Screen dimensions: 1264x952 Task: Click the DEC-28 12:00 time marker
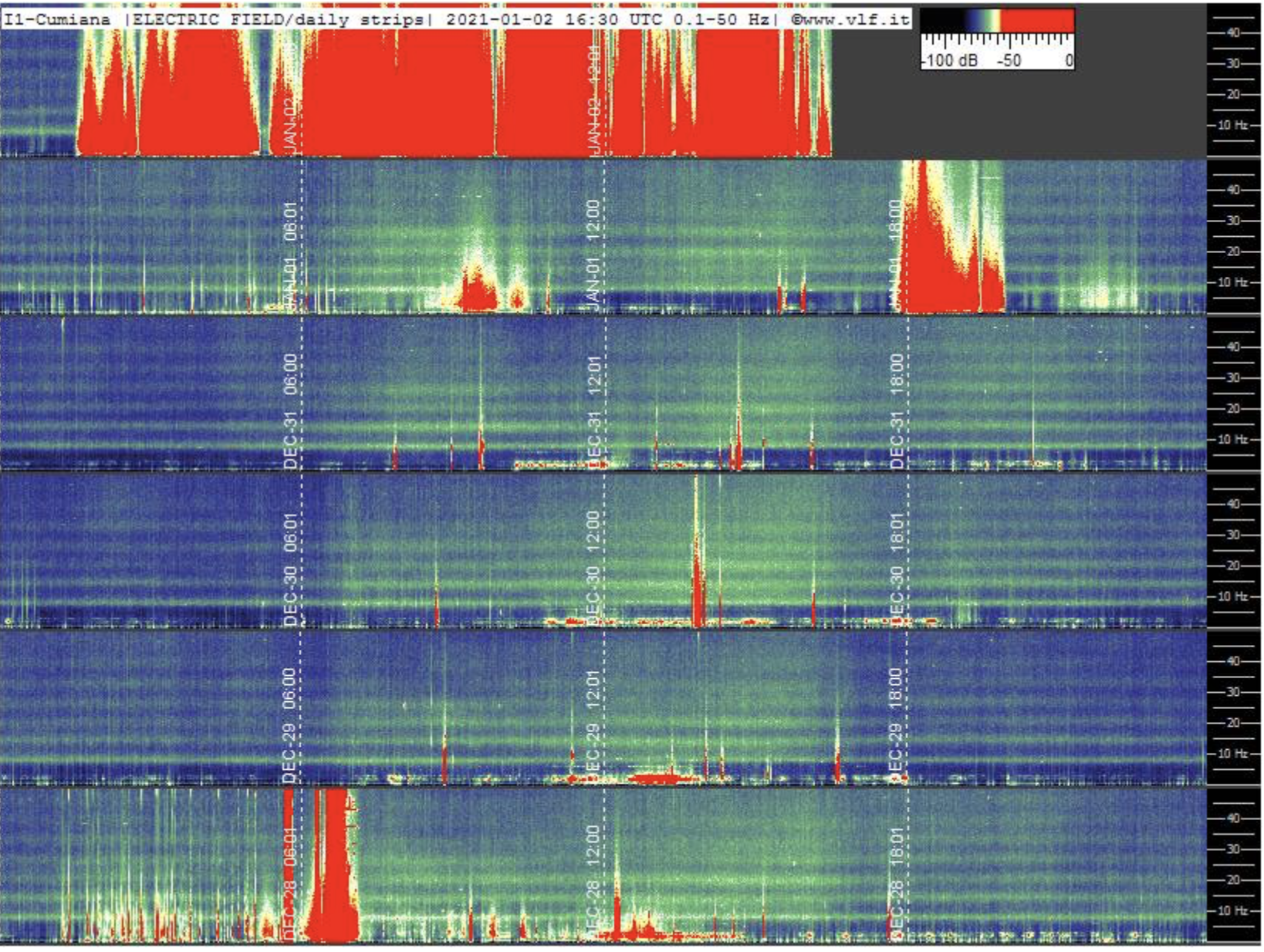click(593, 883)
